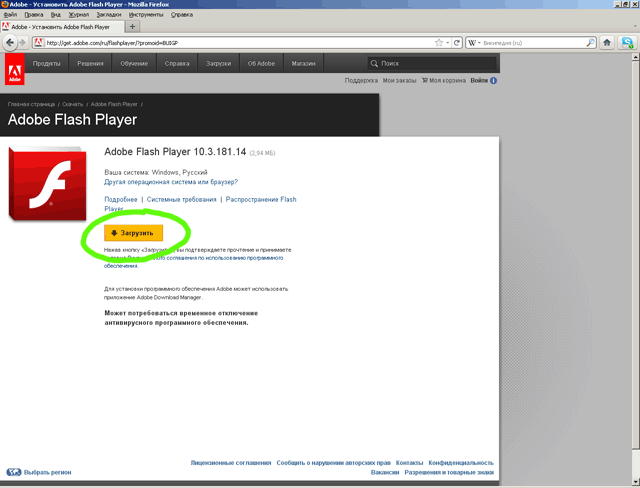
Task: Click Другая операционная система или браузер link
Action: pyautogui.click(x=171, y=182)
